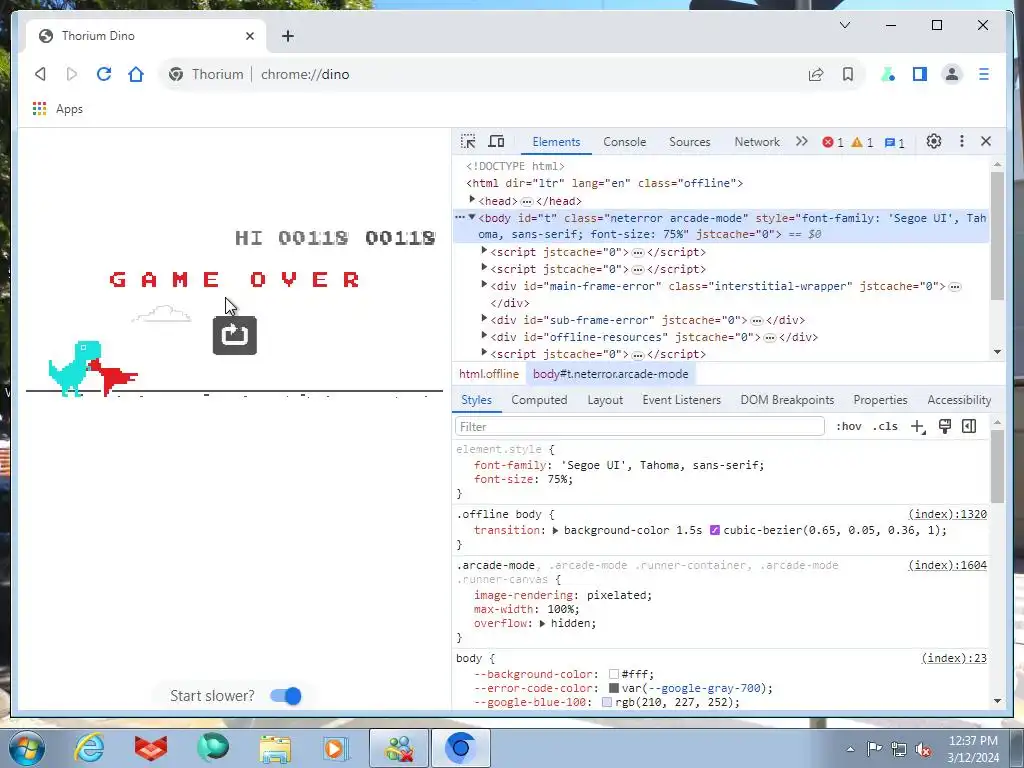This screenshot has height=768, width=1024.
Task: Expand the first script node
Action: (484, 251)
